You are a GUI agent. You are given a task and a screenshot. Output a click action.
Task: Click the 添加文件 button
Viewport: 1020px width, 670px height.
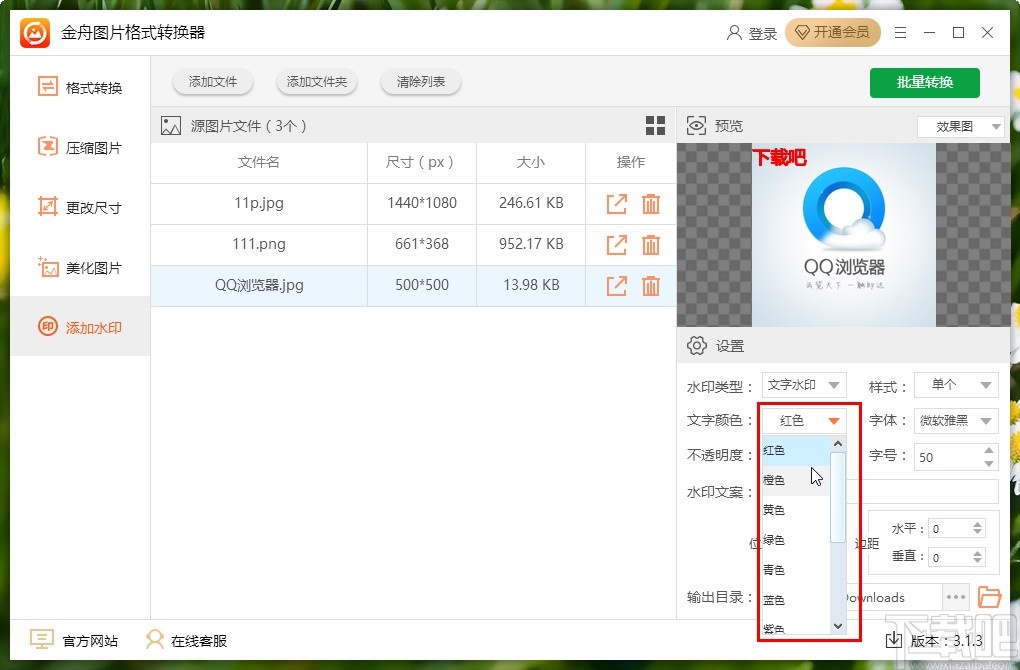[212, 83]
